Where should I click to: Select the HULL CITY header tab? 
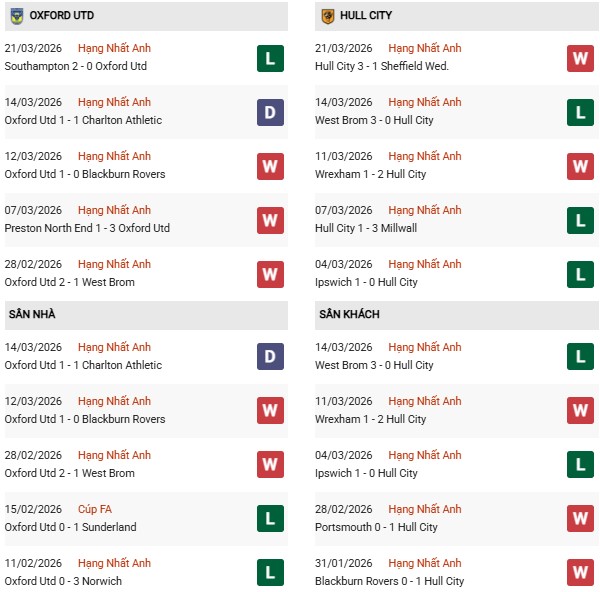tap(367, 16)
